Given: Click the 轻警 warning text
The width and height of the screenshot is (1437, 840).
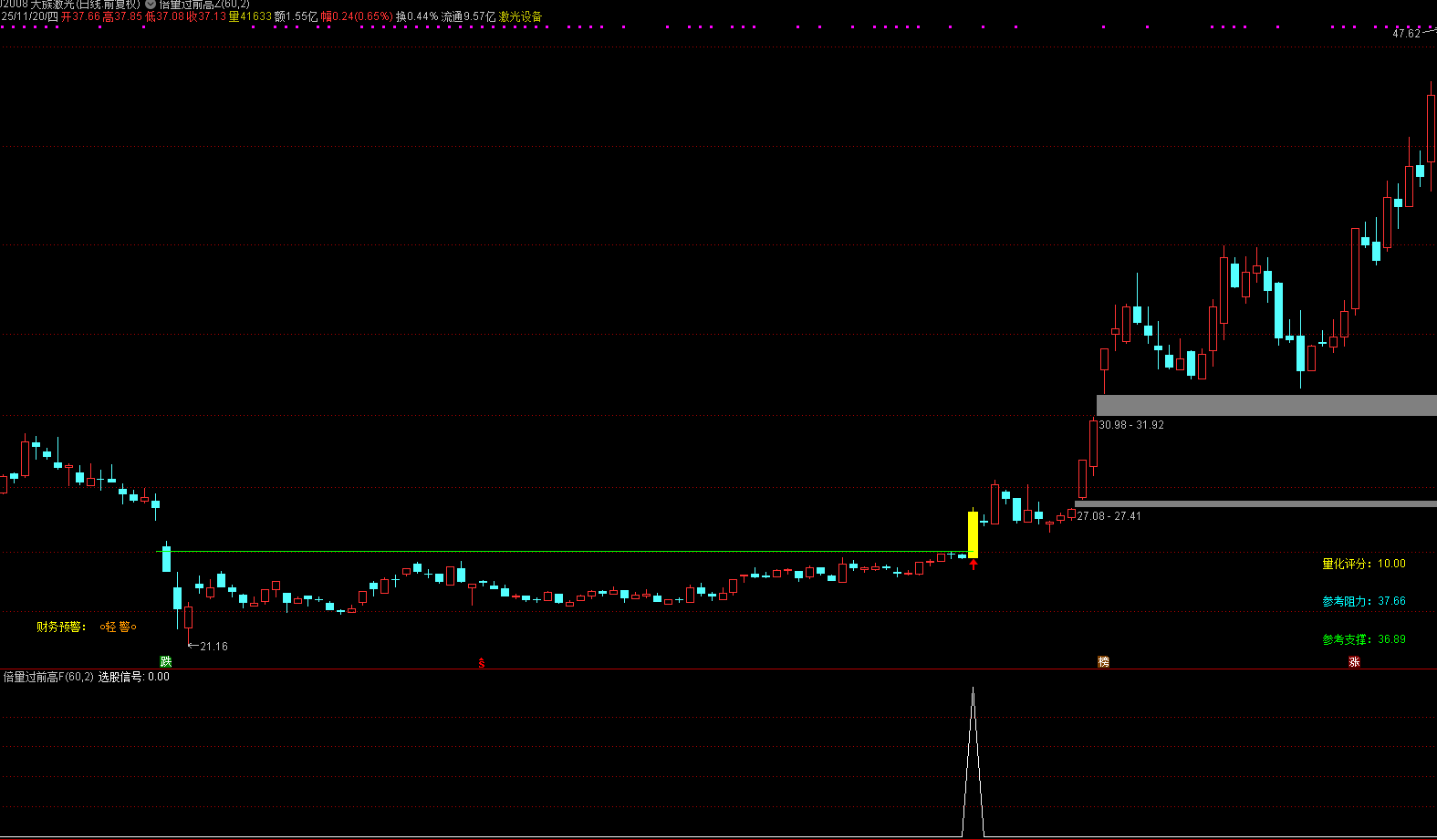Looking at the screenshot, I should (x=119, y=627).
